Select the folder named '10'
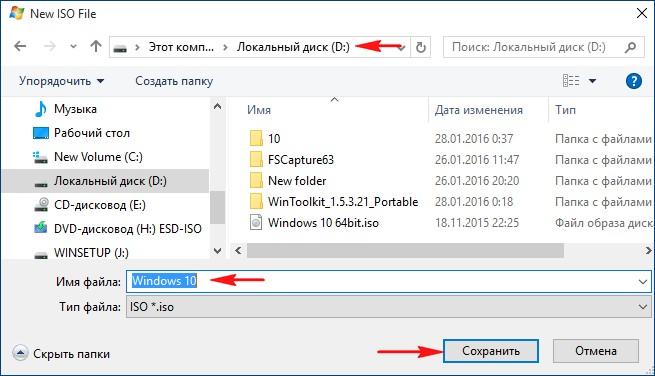 pyautogui.click(x=274, y=138)
